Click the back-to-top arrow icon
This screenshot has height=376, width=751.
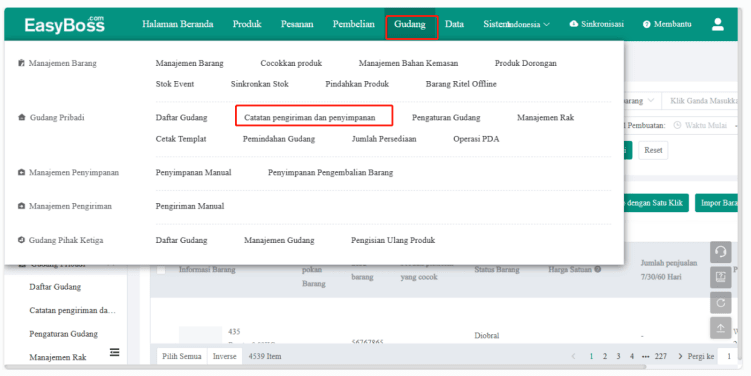point(721,328)
